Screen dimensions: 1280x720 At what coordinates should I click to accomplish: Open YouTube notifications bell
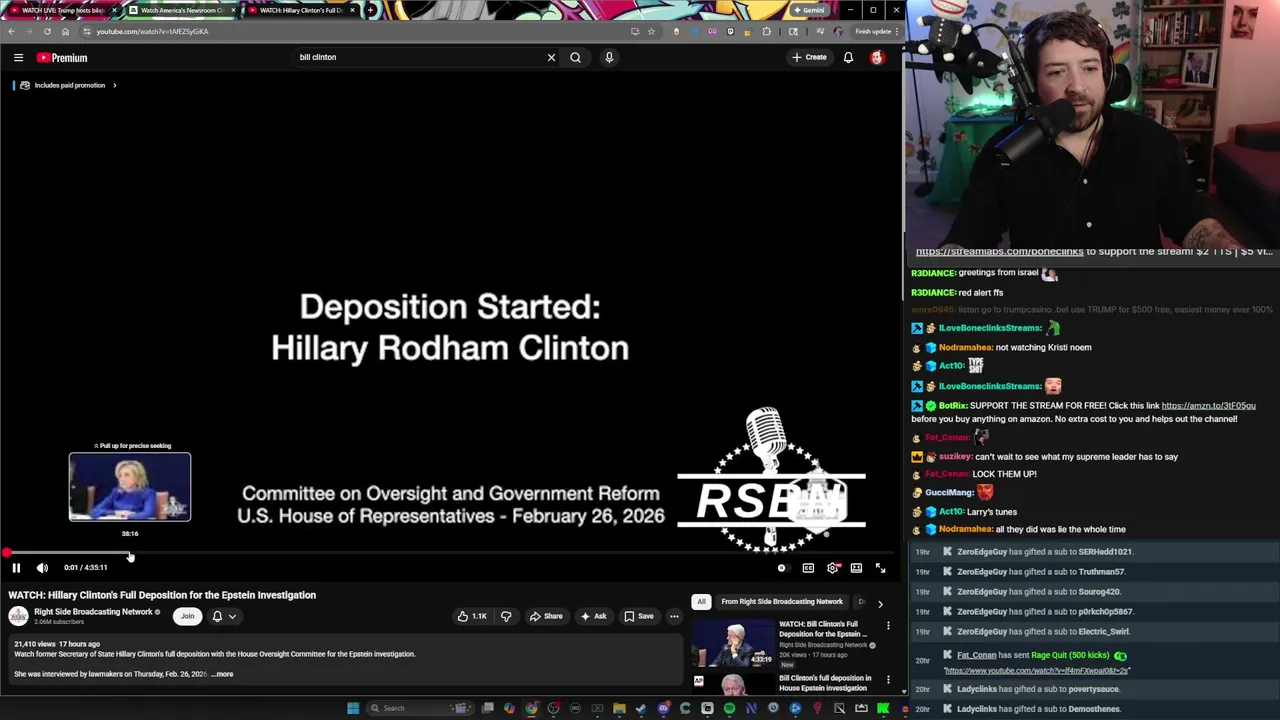(x=848, y=57)
